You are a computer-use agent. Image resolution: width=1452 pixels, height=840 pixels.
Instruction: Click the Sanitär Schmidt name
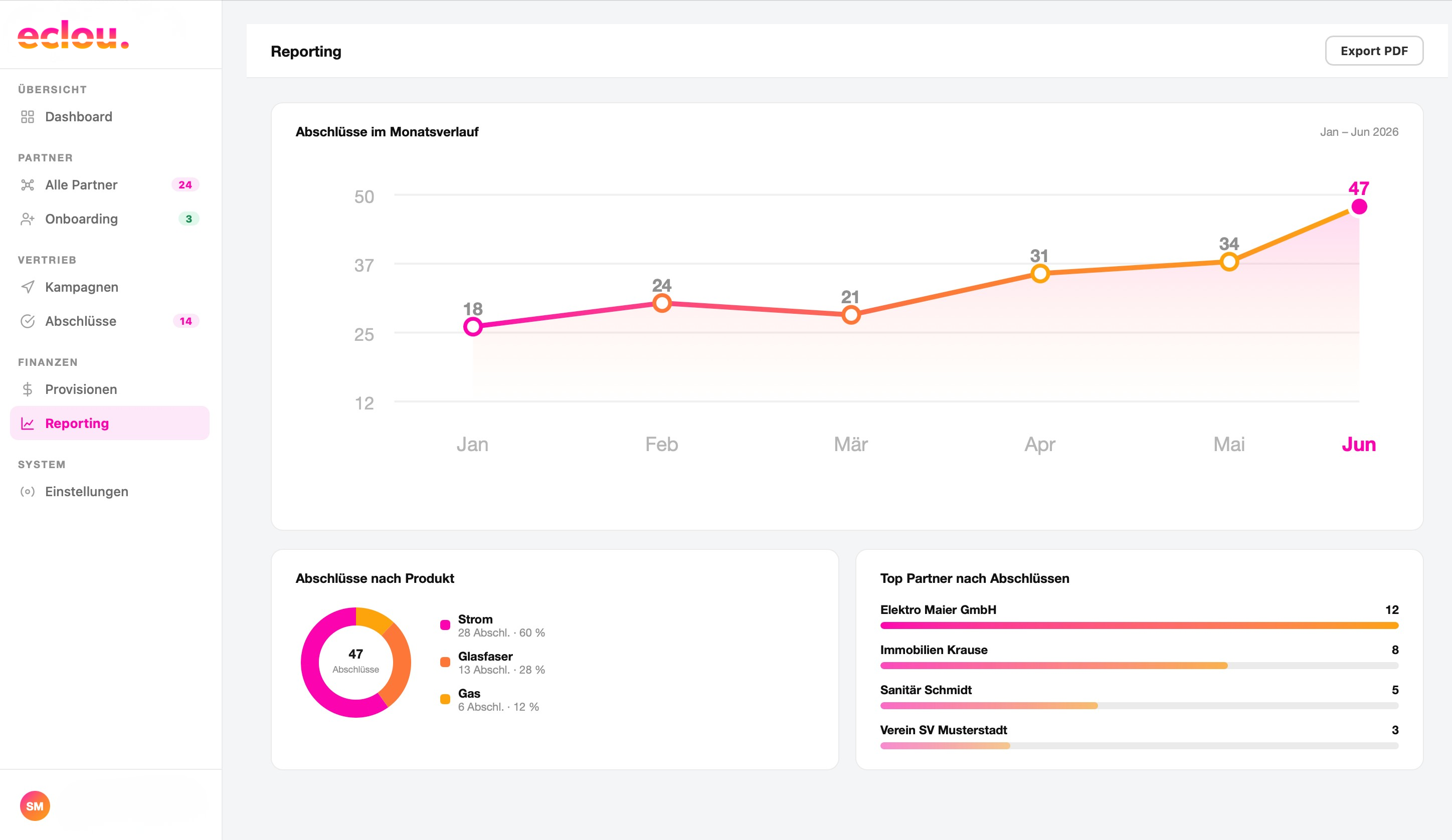pos(926,690)
